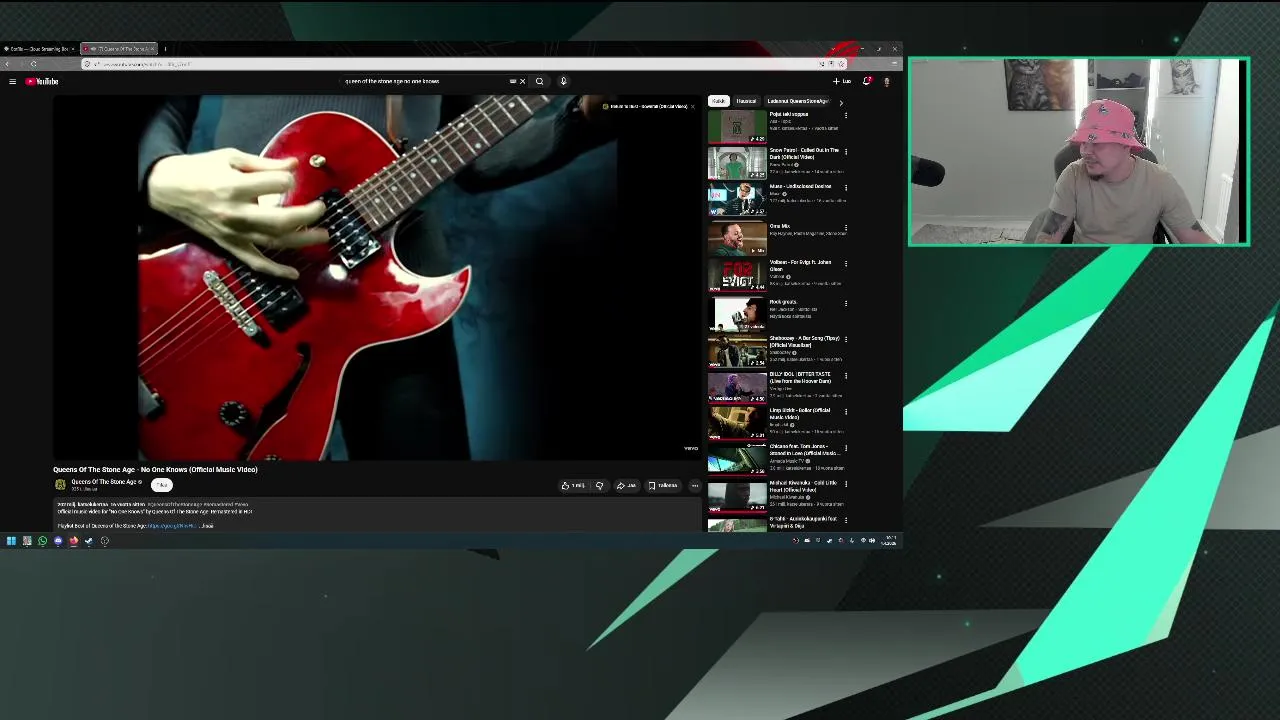Run search with the magnifier button

(539, 81)
